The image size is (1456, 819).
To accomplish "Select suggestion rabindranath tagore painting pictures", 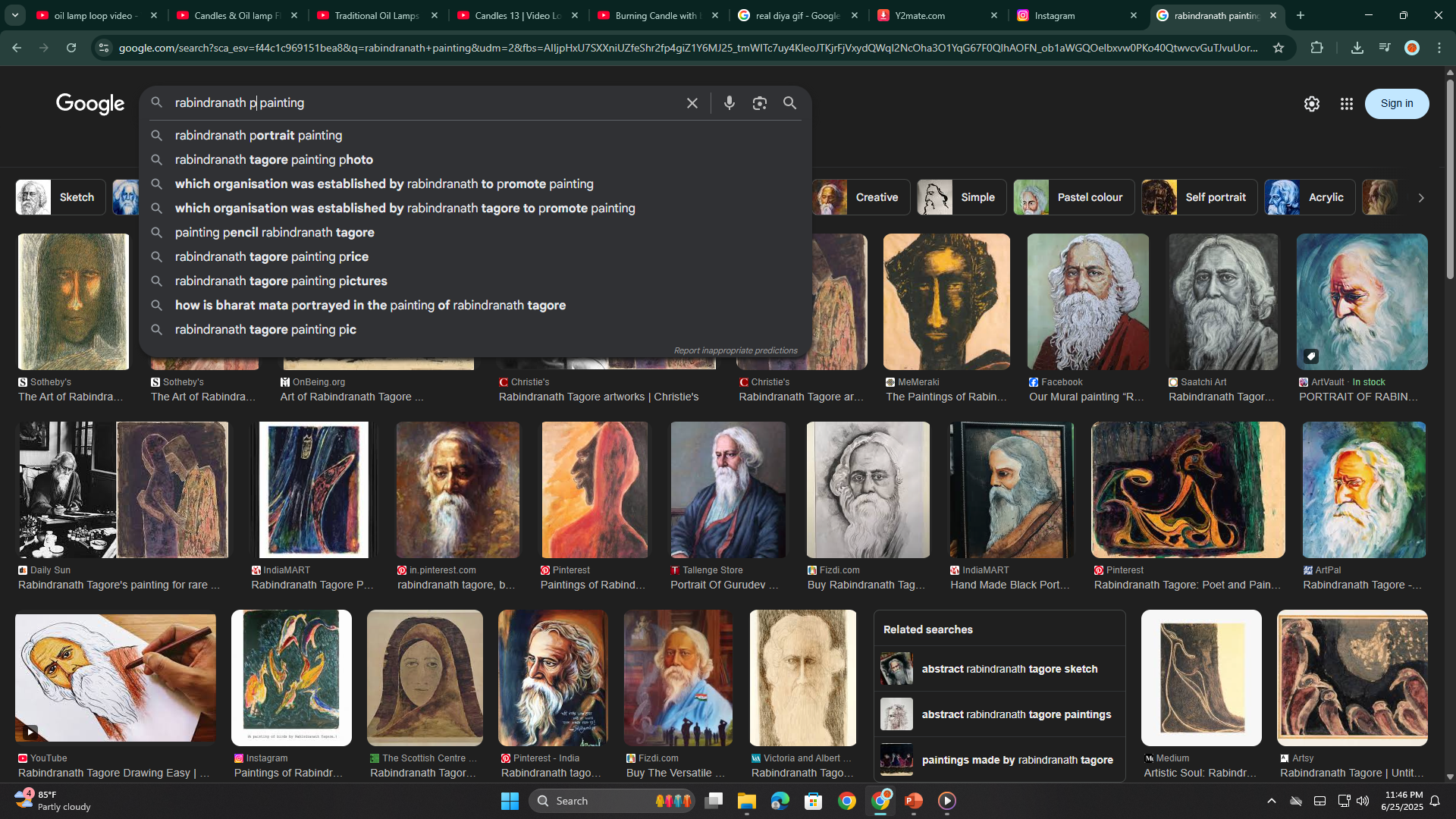I will 475,281.
